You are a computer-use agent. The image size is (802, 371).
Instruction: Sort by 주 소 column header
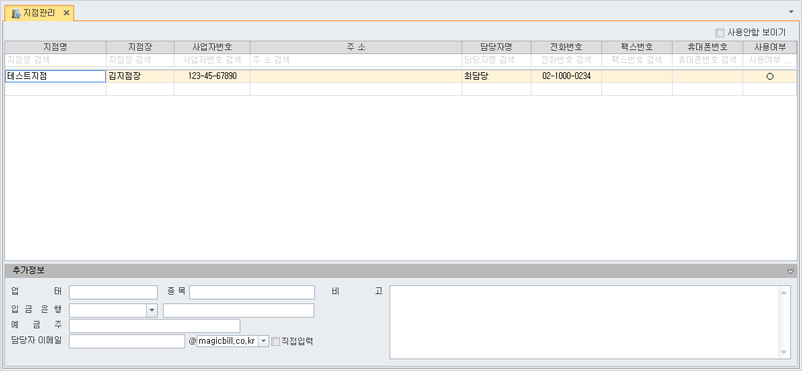coord(355,47)
